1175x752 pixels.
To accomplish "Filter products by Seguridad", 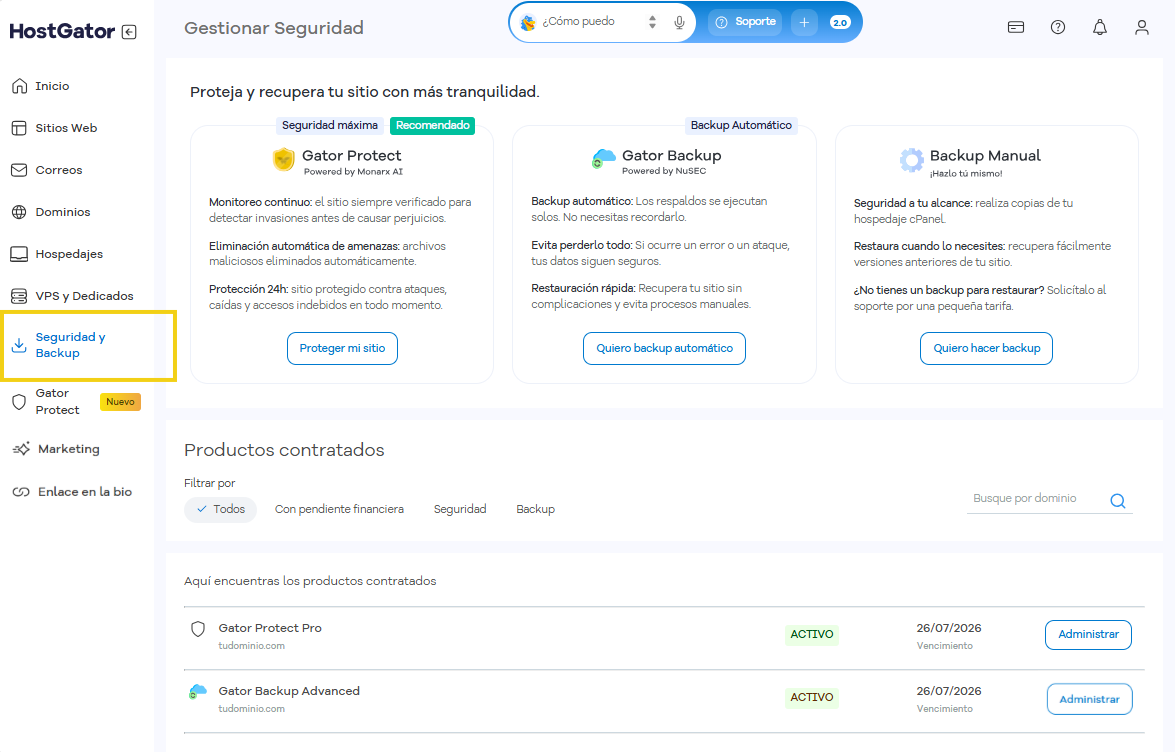I will 460,509.
